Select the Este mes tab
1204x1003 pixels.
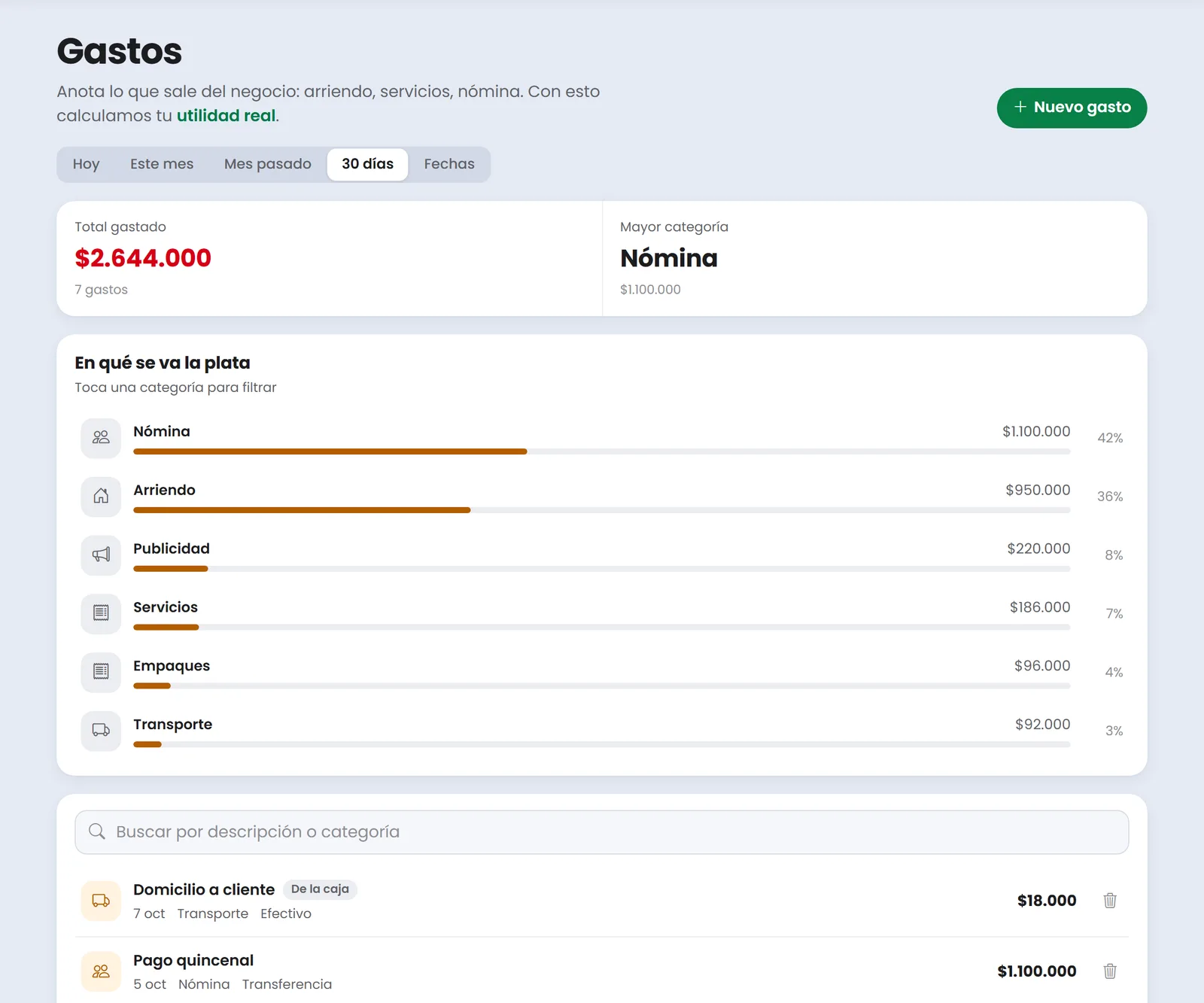162,164
